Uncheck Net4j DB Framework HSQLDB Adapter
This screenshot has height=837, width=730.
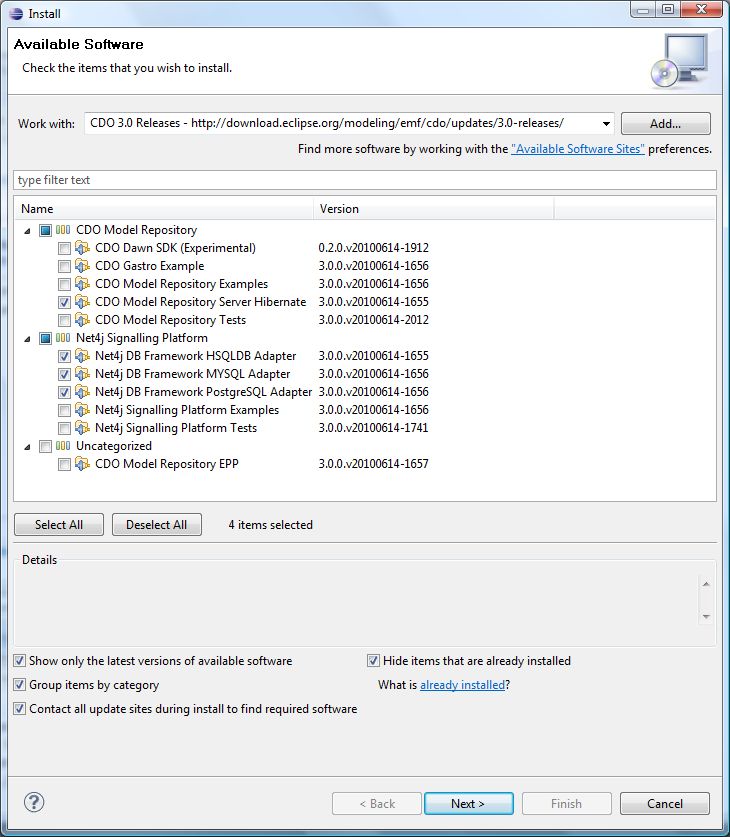(64, 356)
